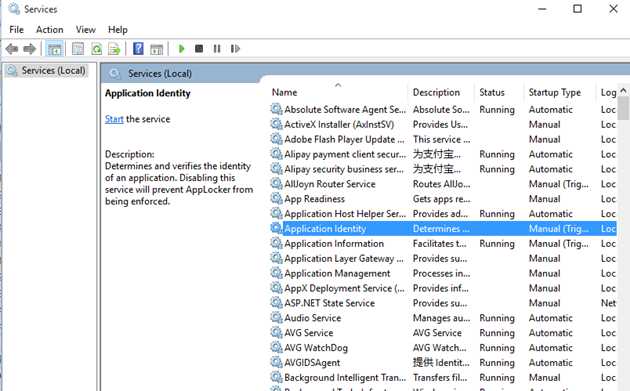
Task: Click the Pause Service toolbar icon
Action: (x=217, y=49)
